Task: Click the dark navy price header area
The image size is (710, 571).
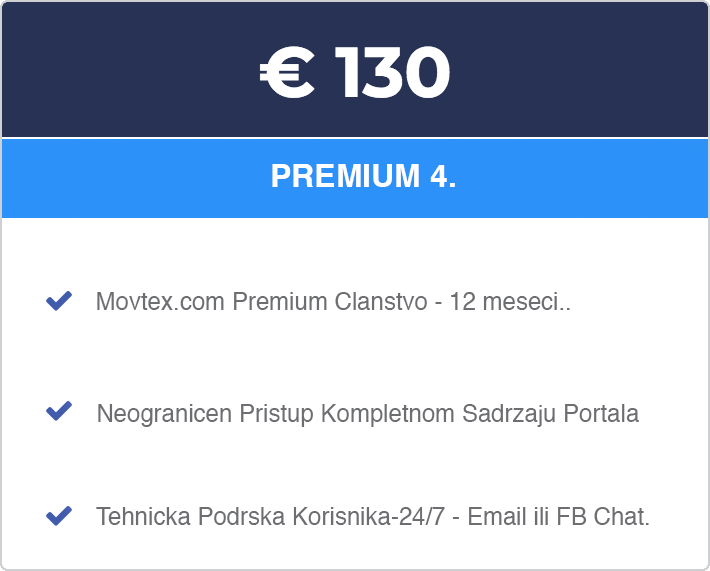Action: [136, 69]
